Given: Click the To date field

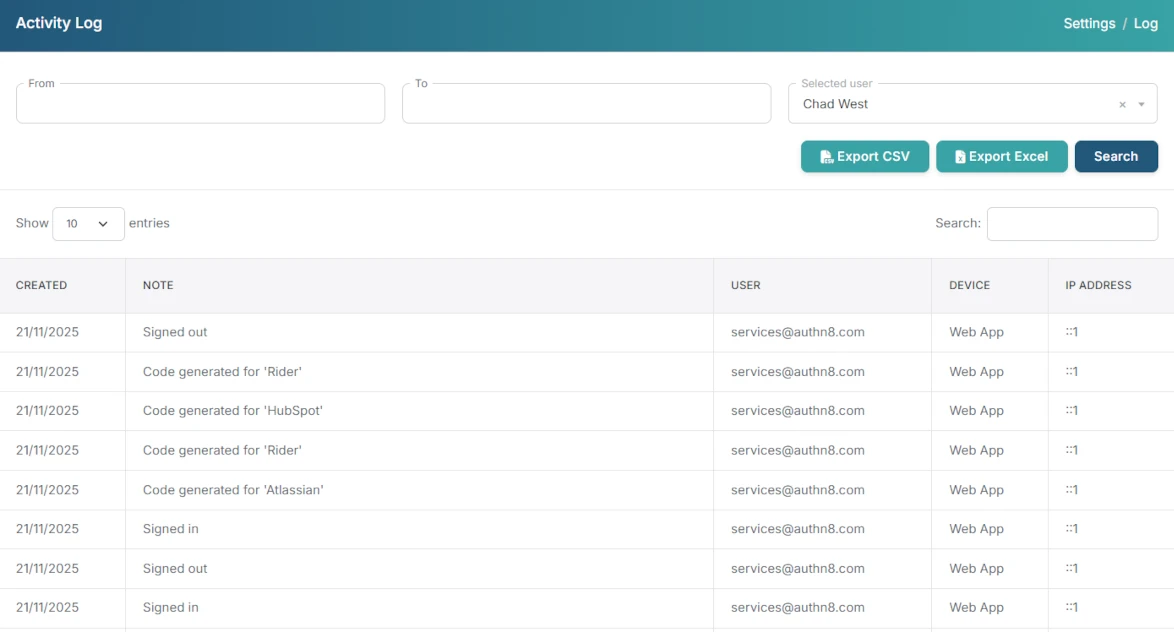Looking at the screenshot, I should (x=586, y=103).
